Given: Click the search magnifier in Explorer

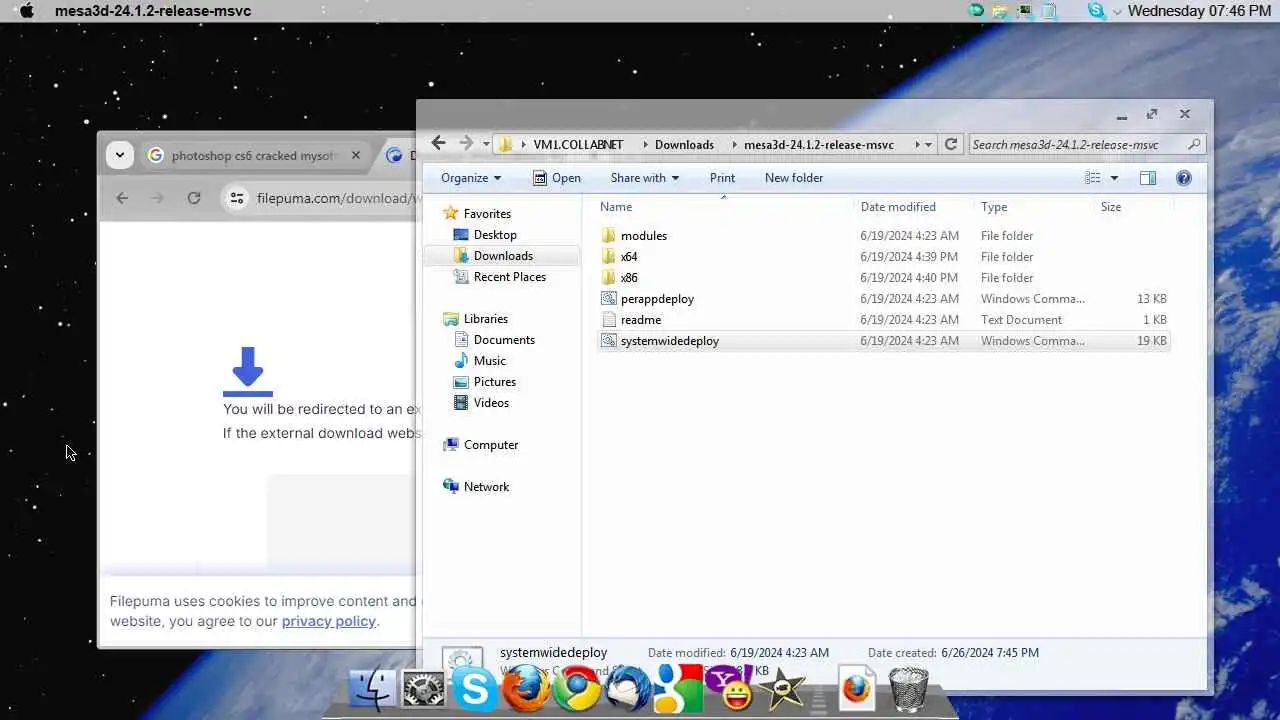Looking at the screenshot, I should tap(1194, 144).
